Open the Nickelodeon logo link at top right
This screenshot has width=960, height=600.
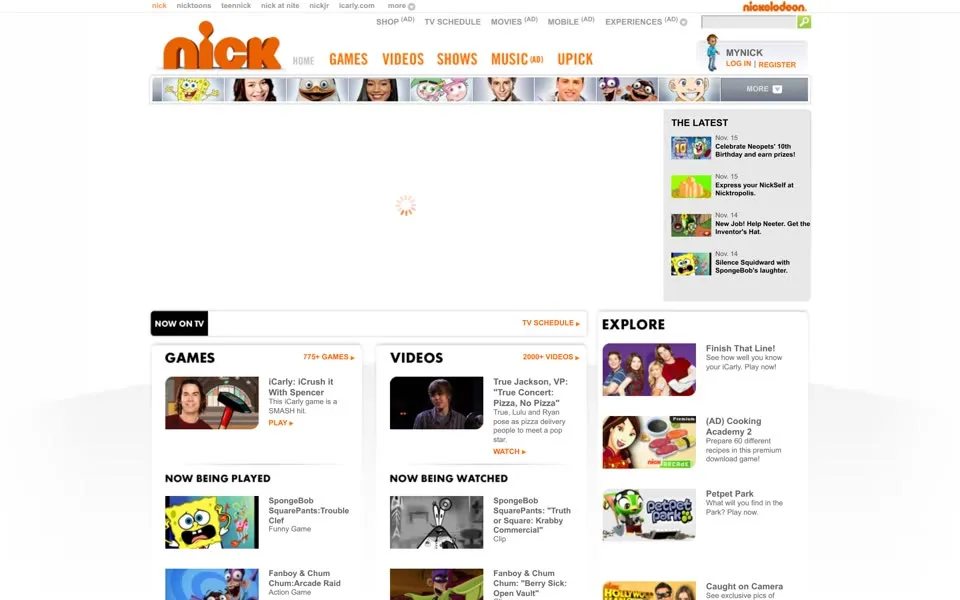(x=774, y=6)
